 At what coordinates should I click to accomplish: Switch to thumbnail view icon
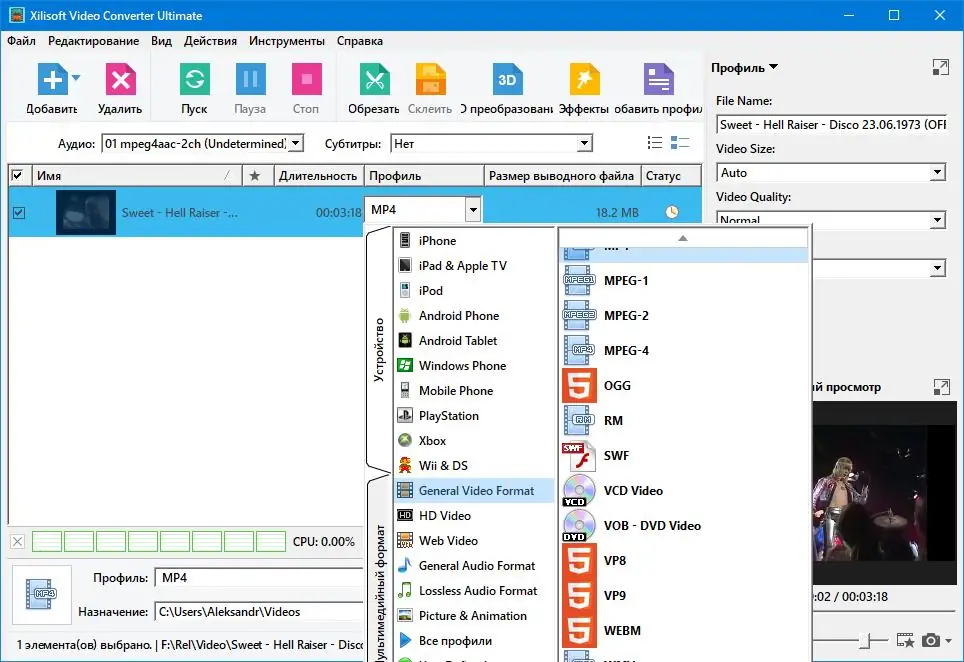click(679, 143)
